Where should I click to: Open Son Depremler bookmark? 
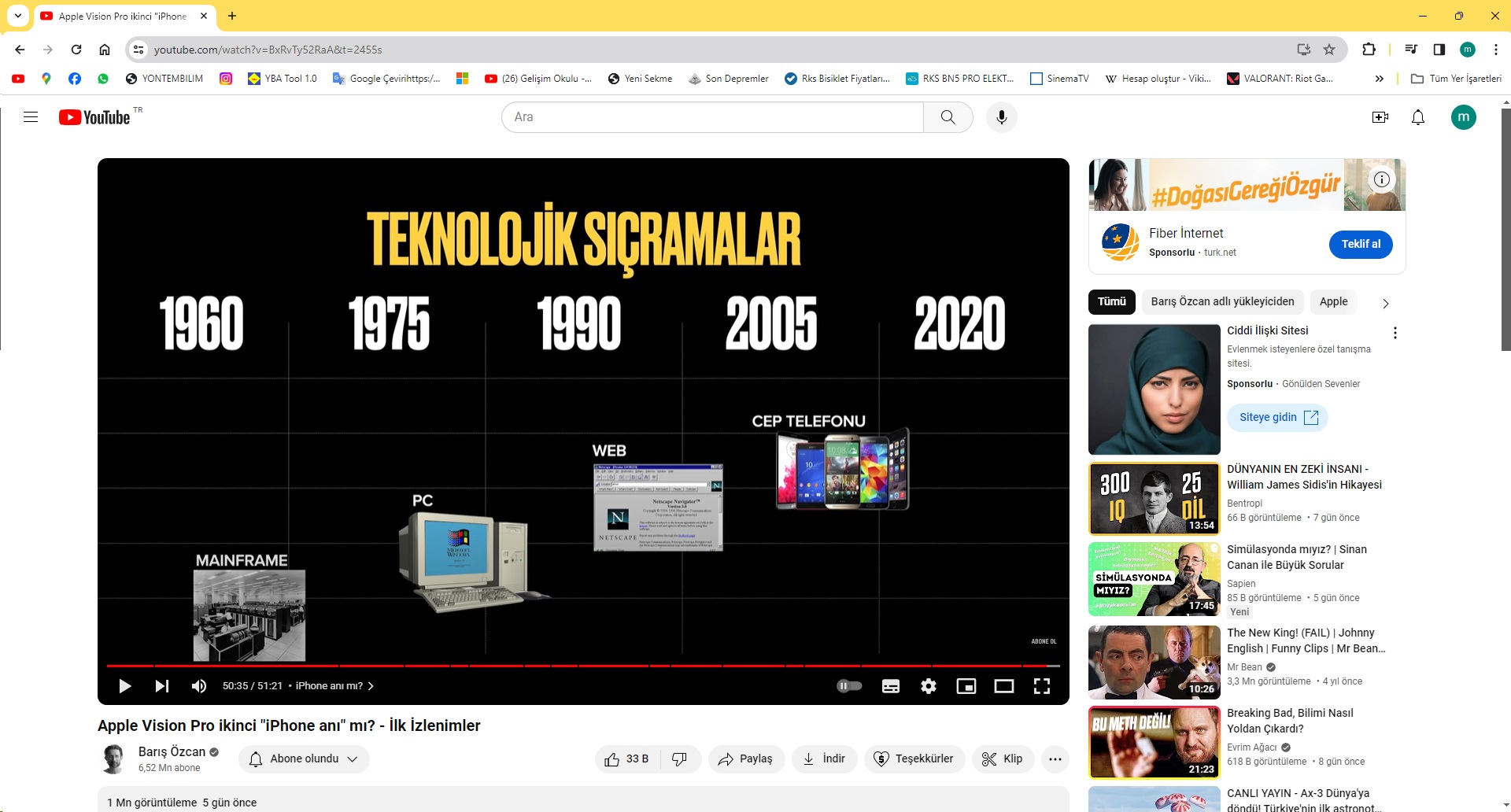729,79
